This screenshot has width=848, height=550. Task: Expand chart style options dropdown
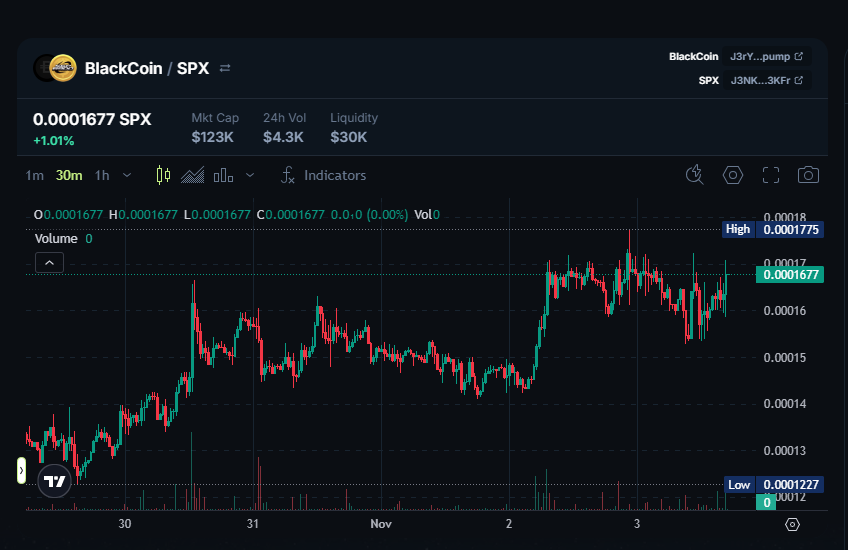(250, 175)
